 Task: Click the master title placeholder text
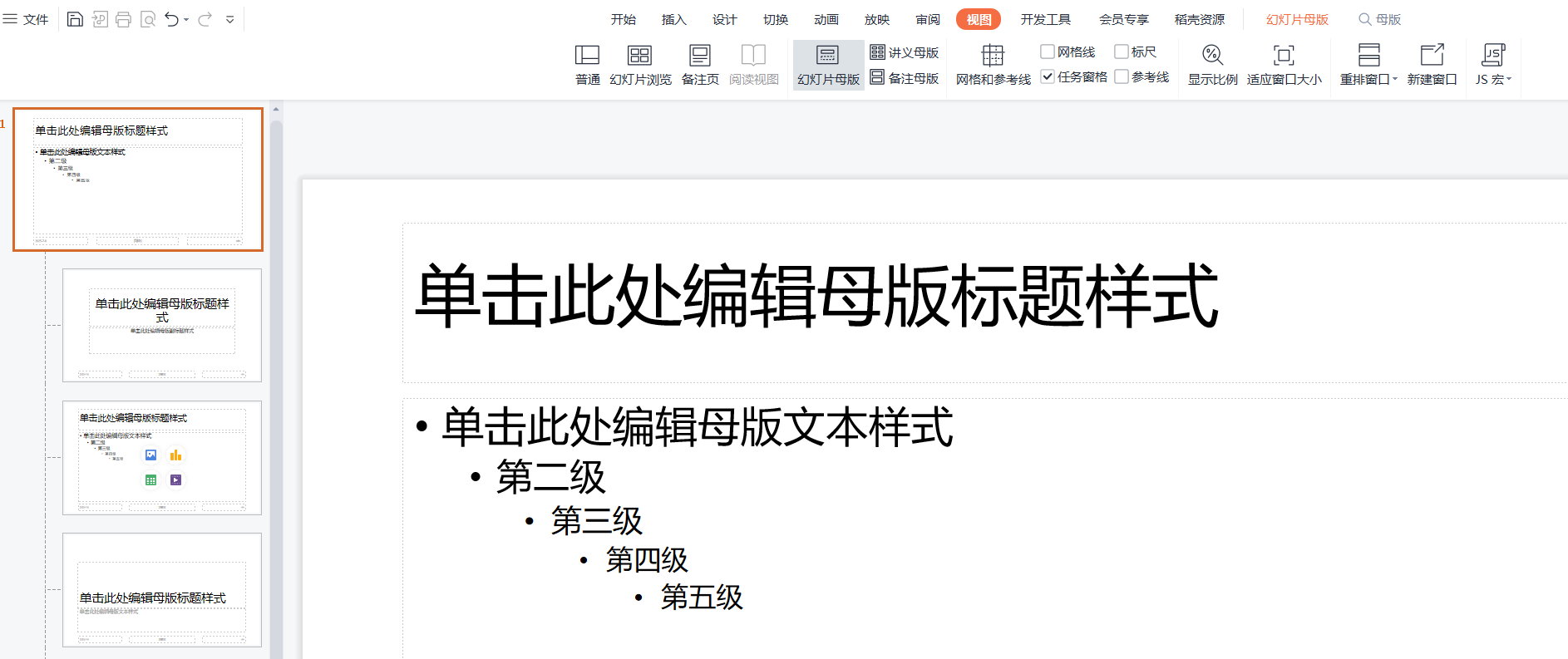coord(816,297)
